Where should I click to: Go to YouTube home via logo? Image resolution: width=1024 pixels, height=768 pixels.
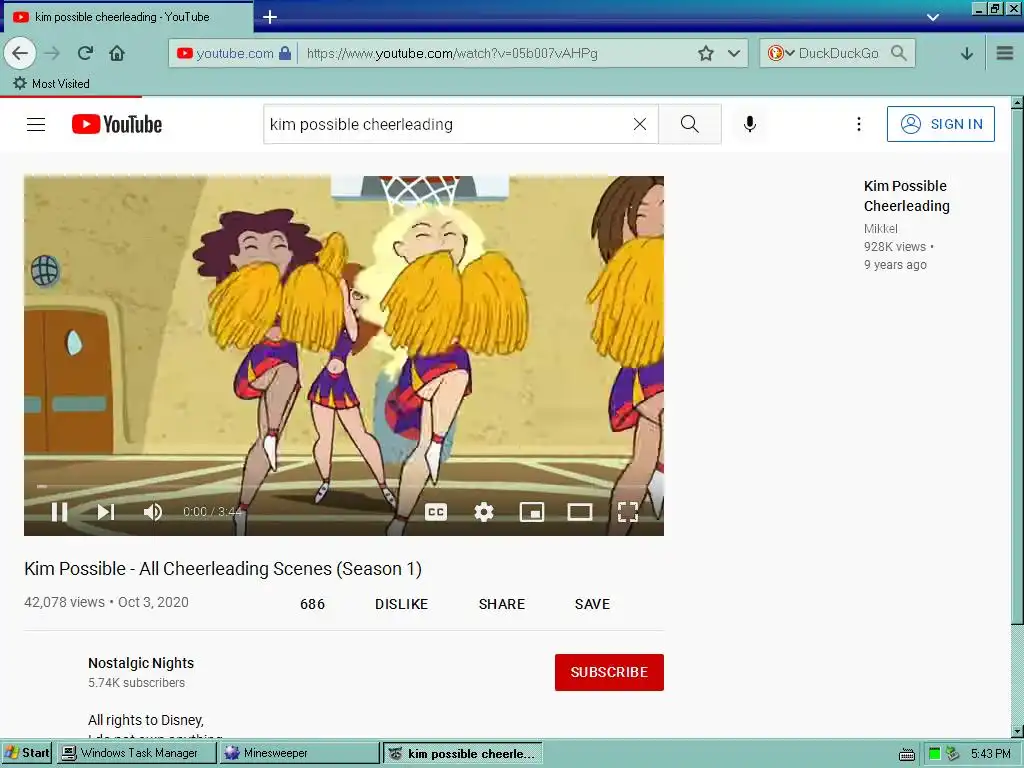click(117, 124)
